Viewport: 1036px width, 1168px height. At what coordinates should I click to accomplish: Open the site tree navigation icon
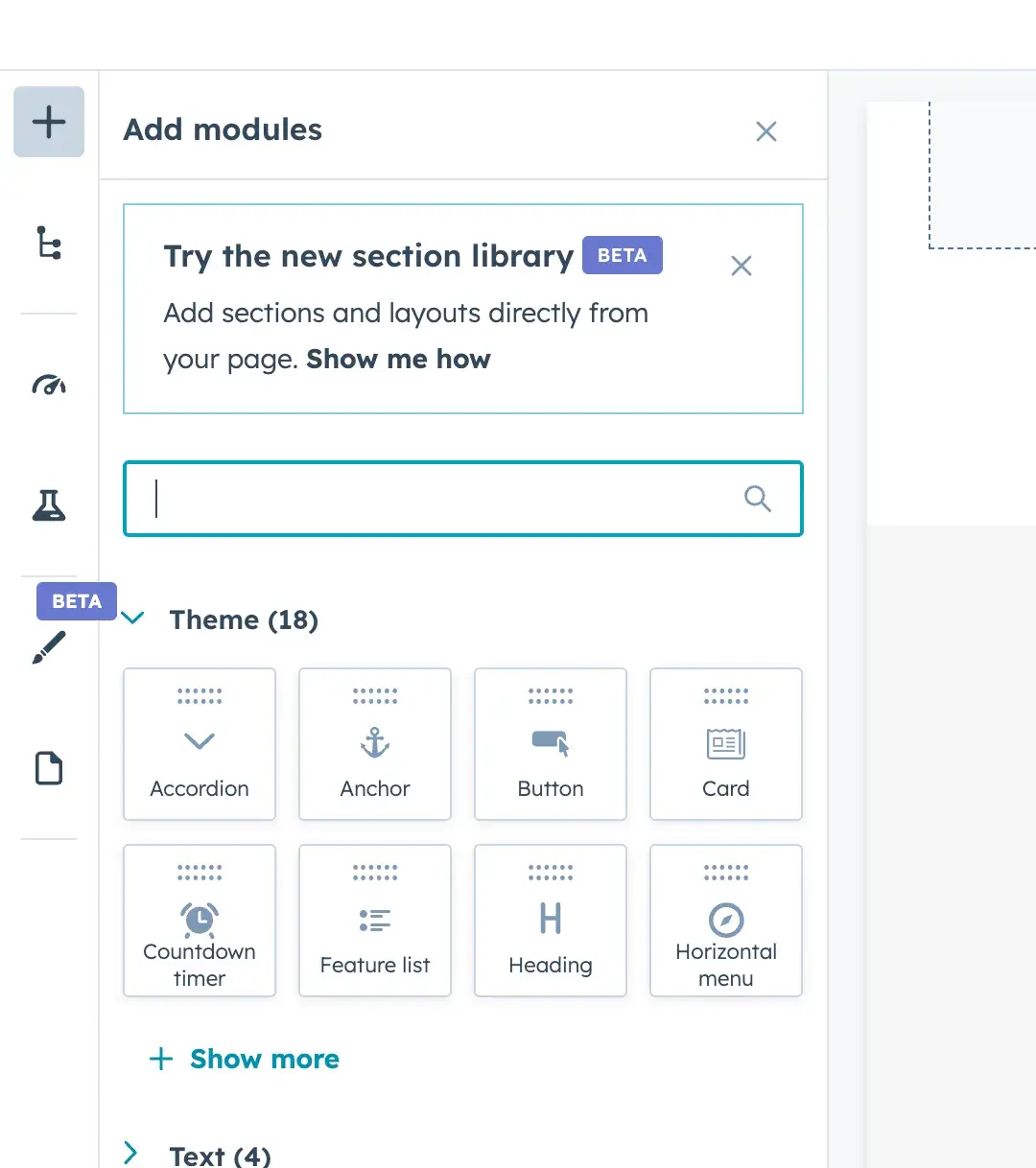(x=48, y=244)
